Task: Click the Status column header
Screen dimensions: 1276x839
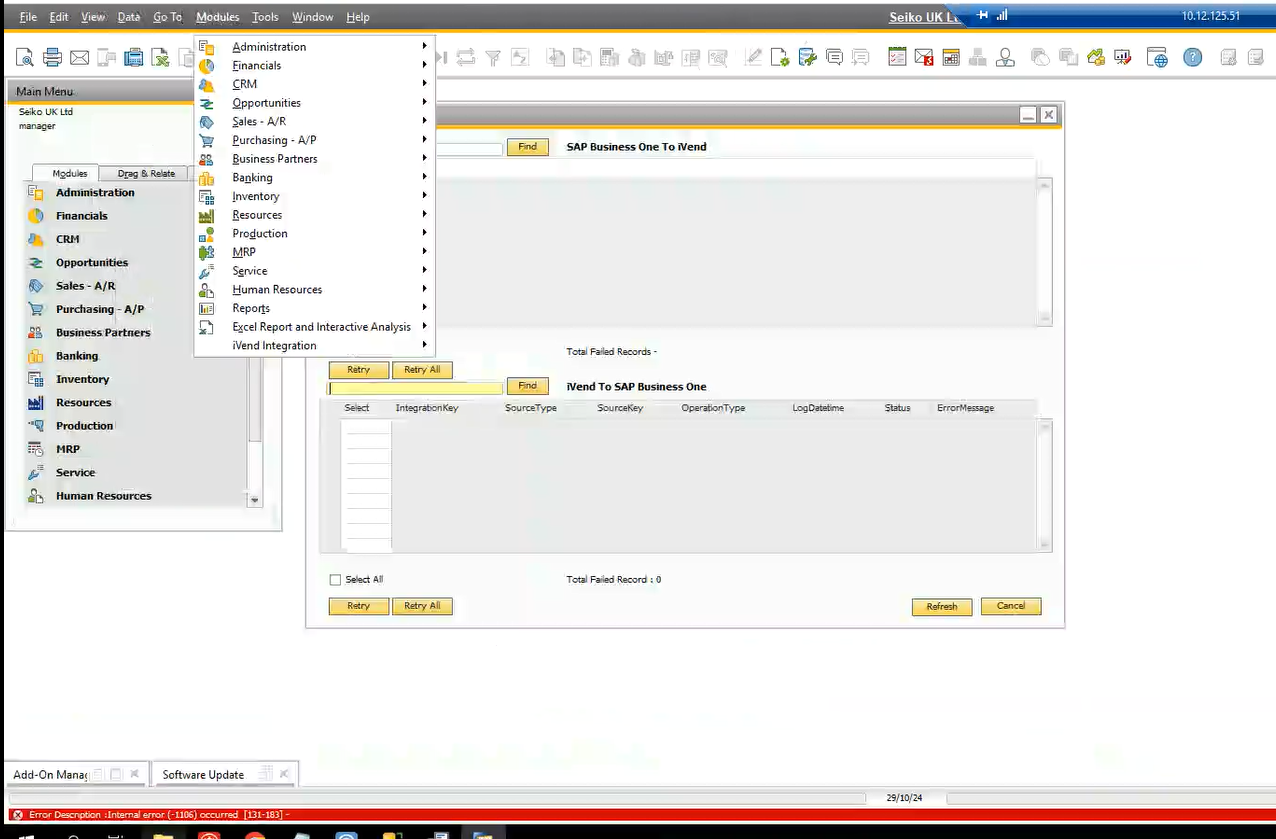Action: click(x=897, y=408)
